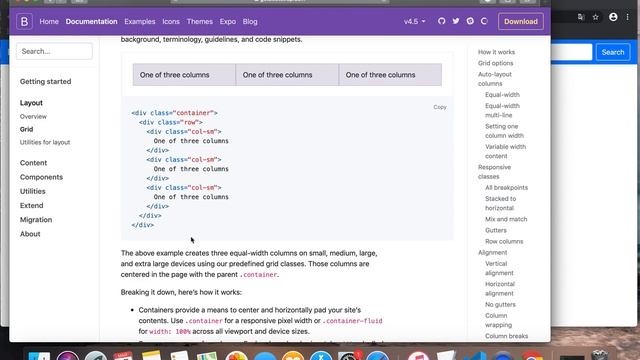Open Chrome's three-dot menu

(627, 17)
